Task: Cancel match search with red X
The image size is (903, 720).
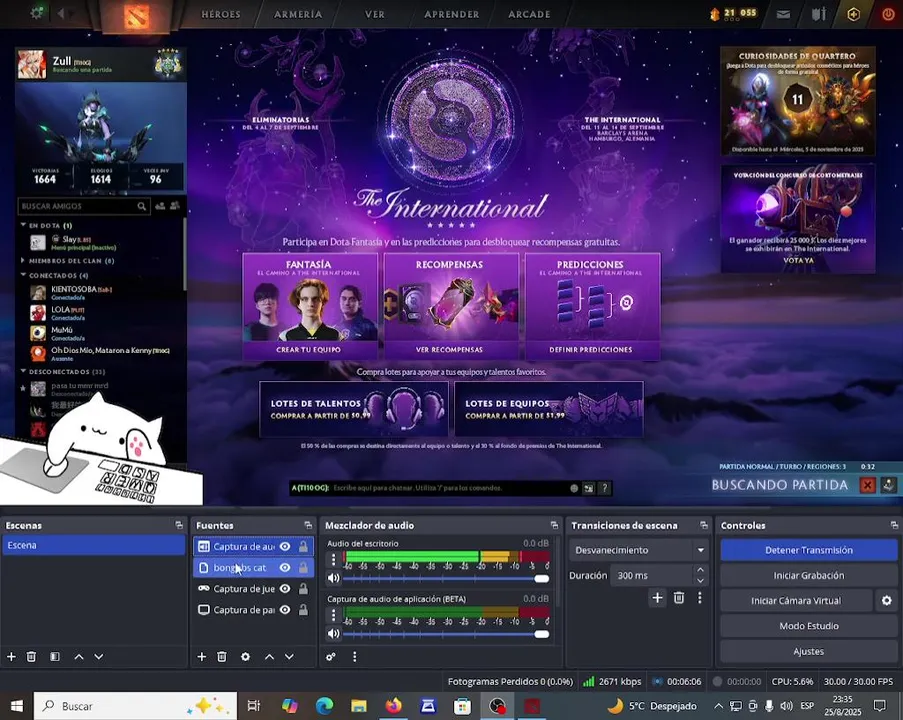Action: pos(867,485)
